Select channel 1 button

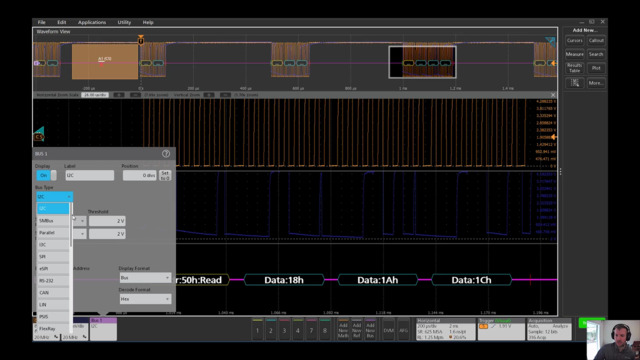tap(258, 330)
